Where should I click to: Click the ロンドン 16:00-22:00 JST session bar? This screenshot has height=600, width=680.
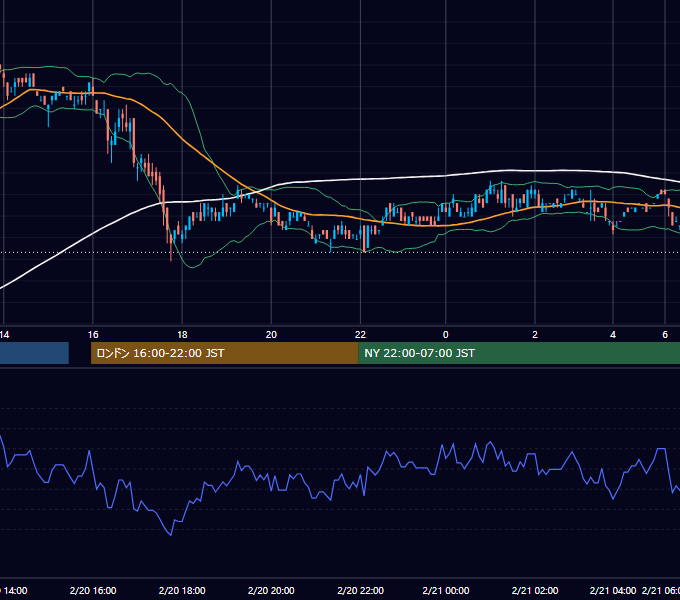click(225, 353)
